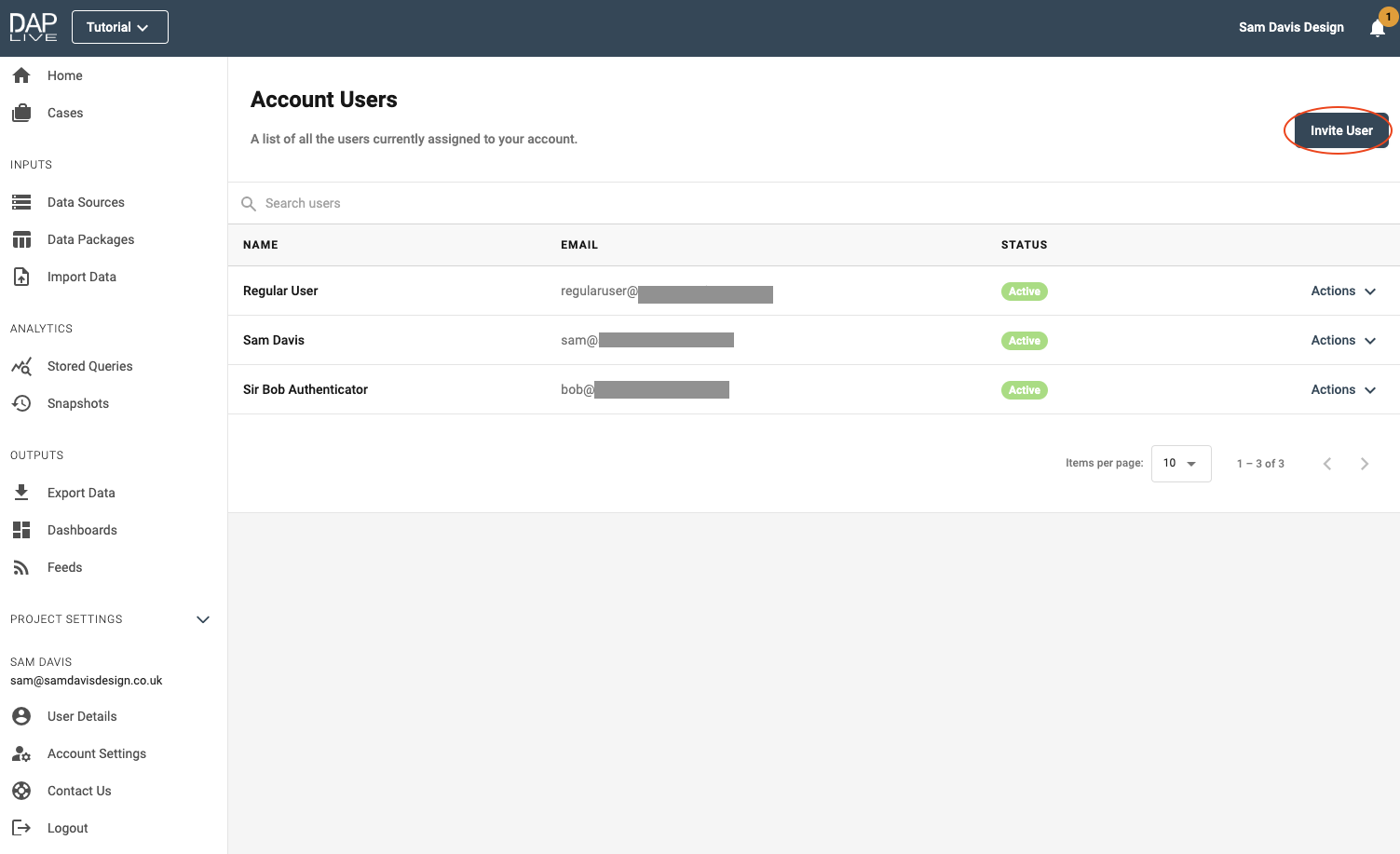
Task: Expand Actions menu for Sir Bob Authenticator
Action: coord(1342,390)
